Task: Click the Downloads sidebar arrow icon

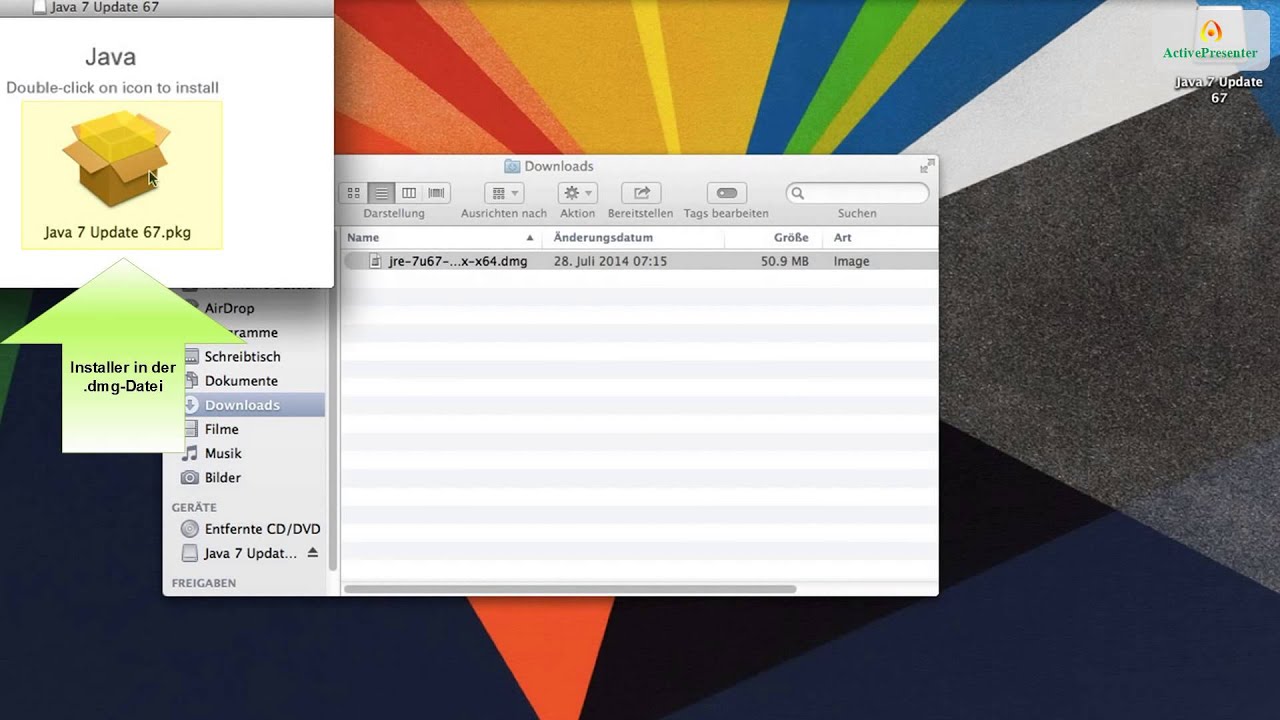Action: pos(190,405)
